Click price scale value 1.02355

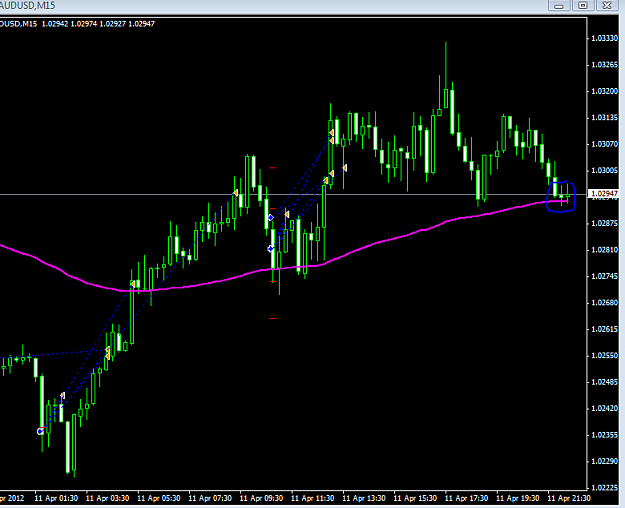point(604,435)
